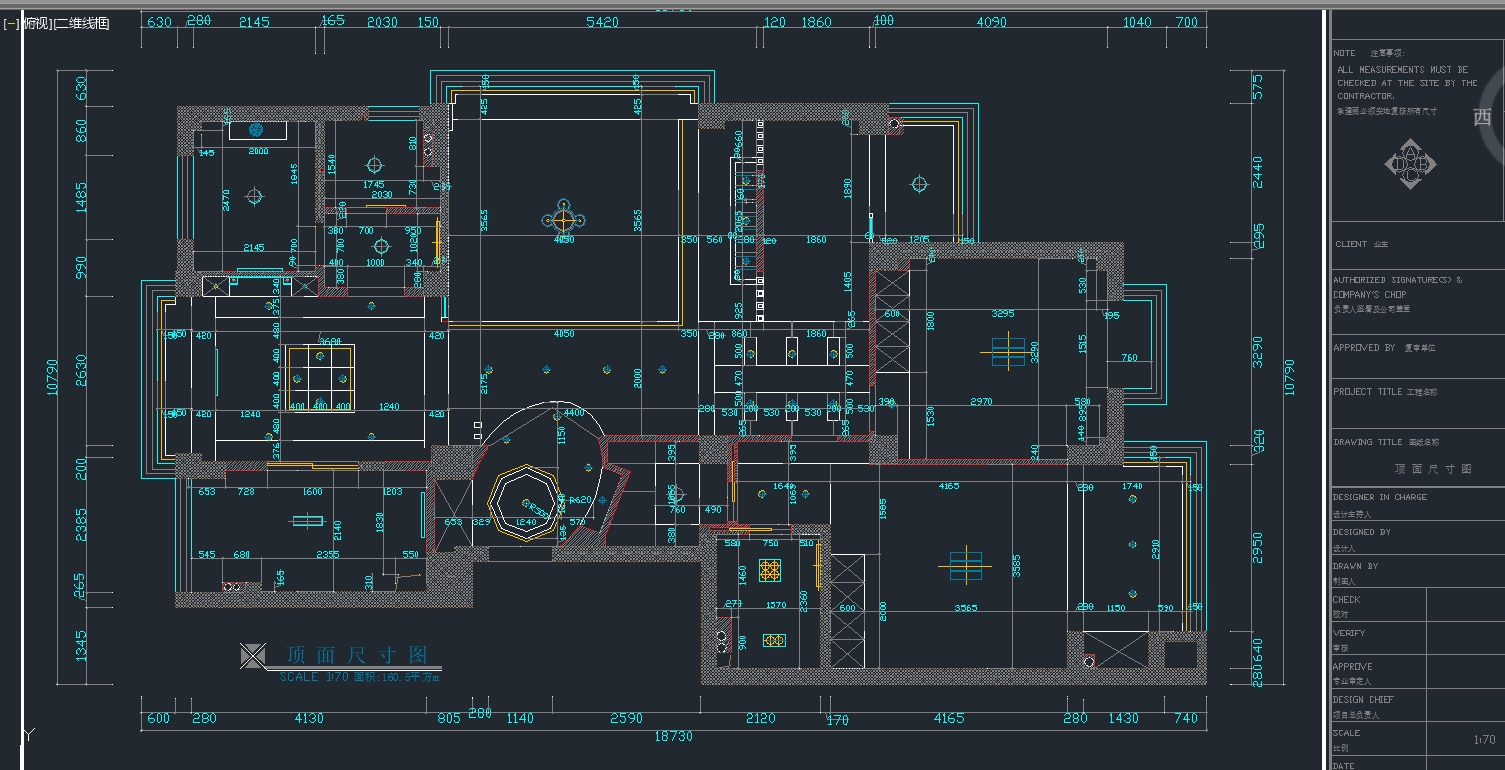Select the vertical dimension 2950

coord(1258,549)
